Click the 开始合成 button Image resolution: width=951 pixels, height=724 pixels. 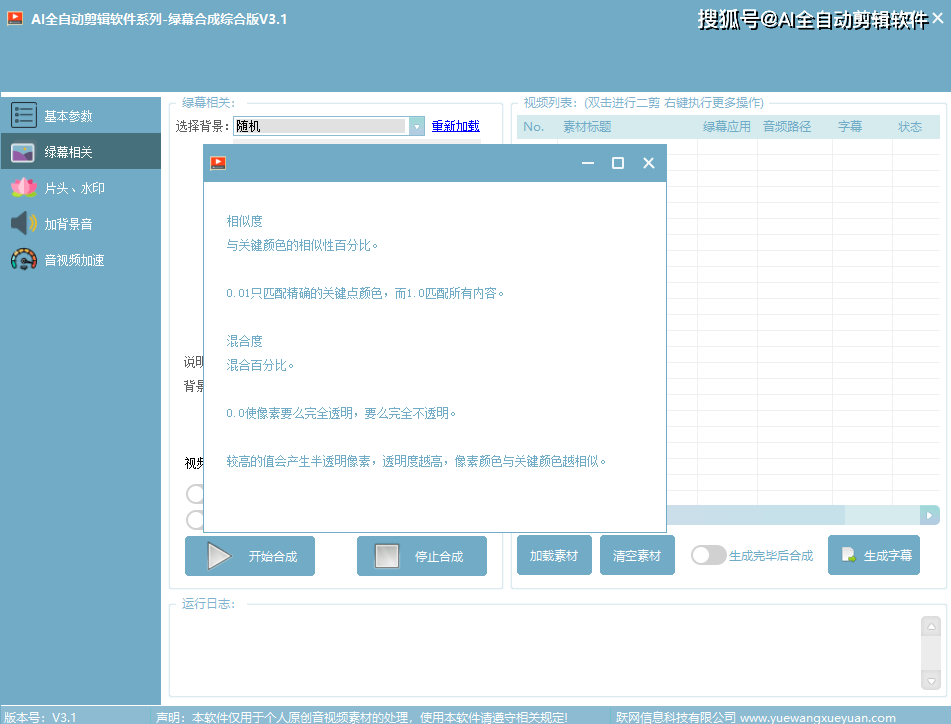tap(250, 556)
